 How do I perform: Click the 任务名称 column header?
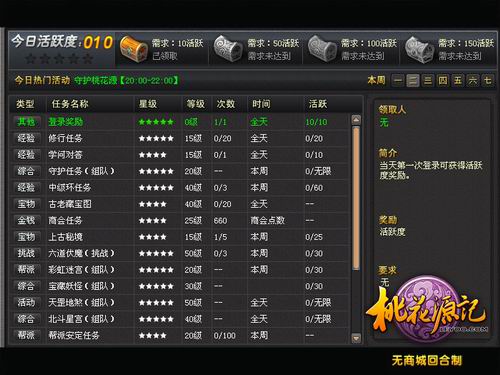pyautogui.click(x=70, y=104)
